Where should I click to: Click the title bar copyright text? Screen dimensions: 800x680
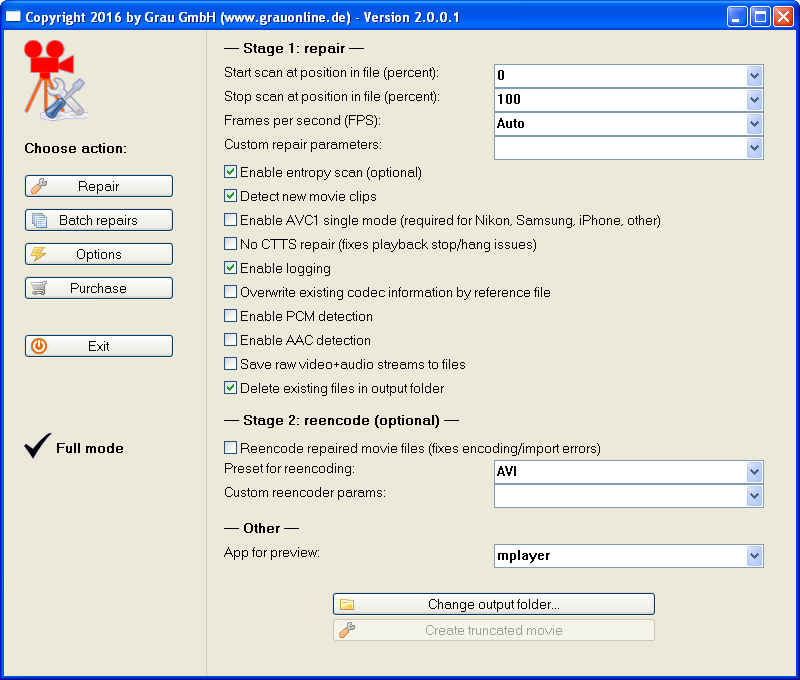point(242,17)
